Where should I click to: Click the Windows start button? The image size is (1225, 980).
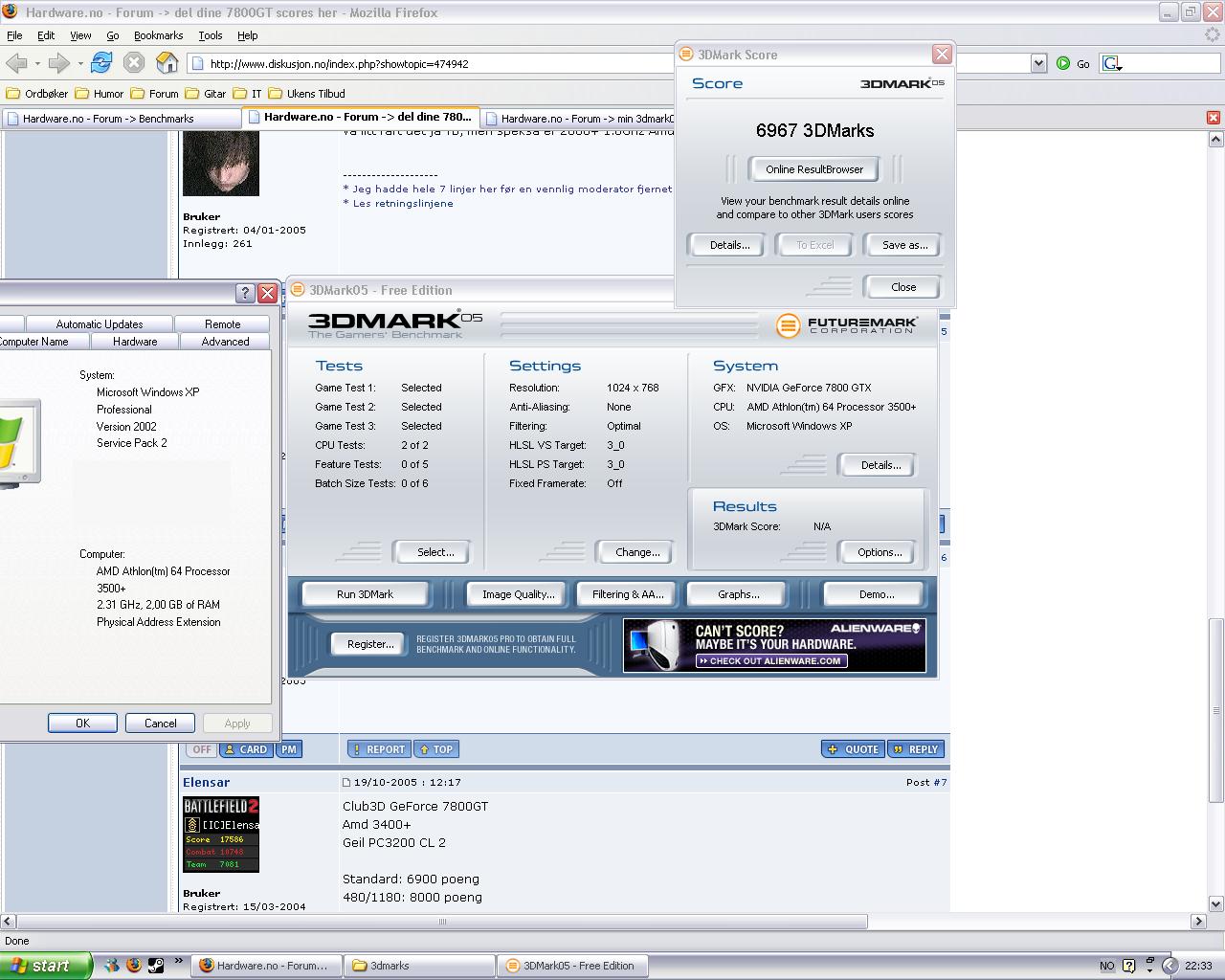click(45, 966)
